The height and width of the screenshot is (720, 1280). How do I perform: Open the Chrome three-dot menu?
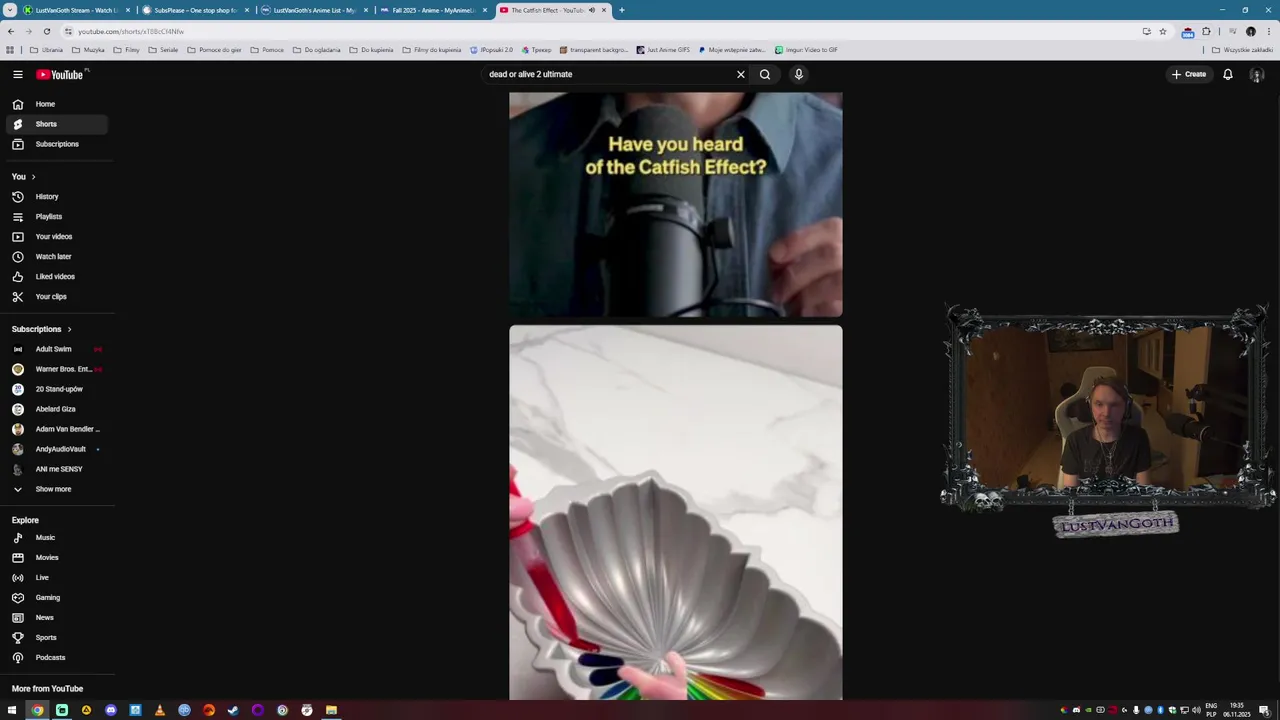click(x=1268, y=31)
